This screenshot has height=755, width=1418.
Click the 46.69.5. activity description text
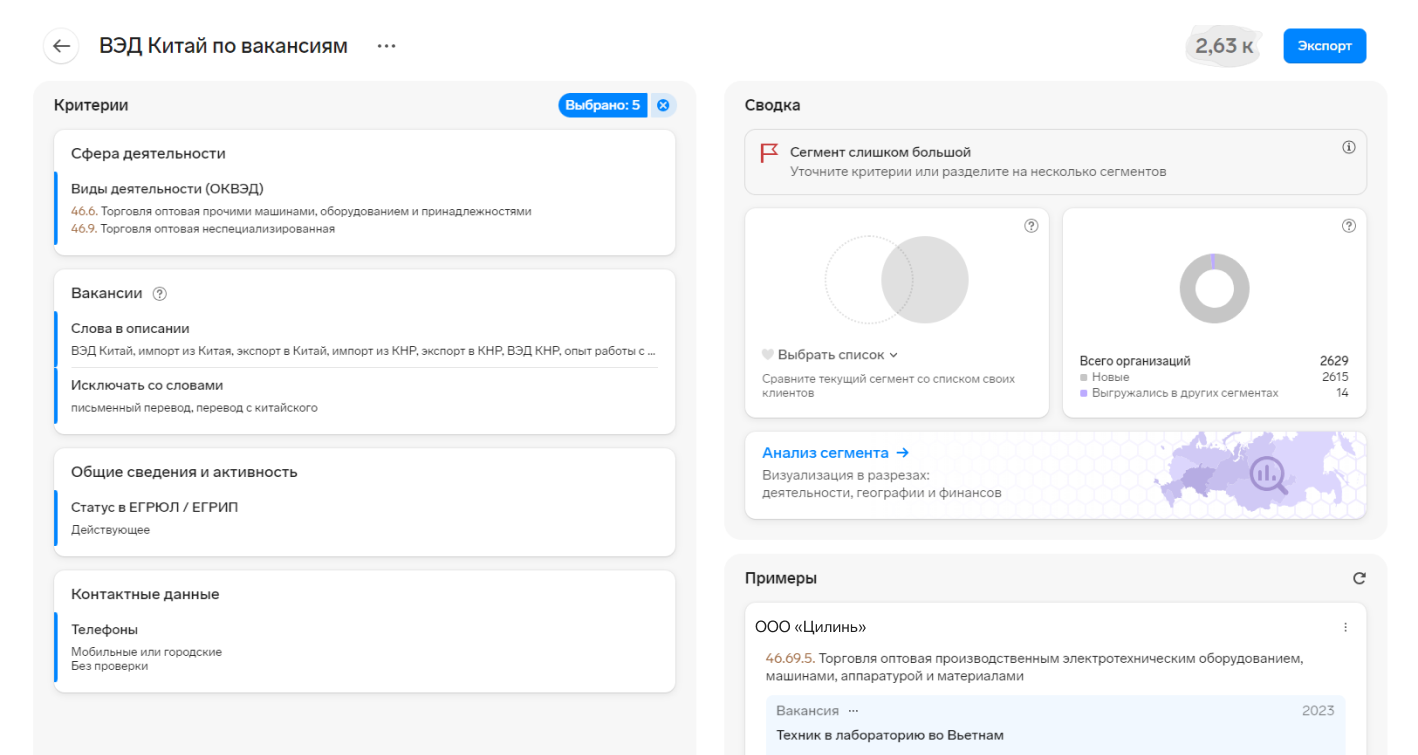pos(1034,667)
